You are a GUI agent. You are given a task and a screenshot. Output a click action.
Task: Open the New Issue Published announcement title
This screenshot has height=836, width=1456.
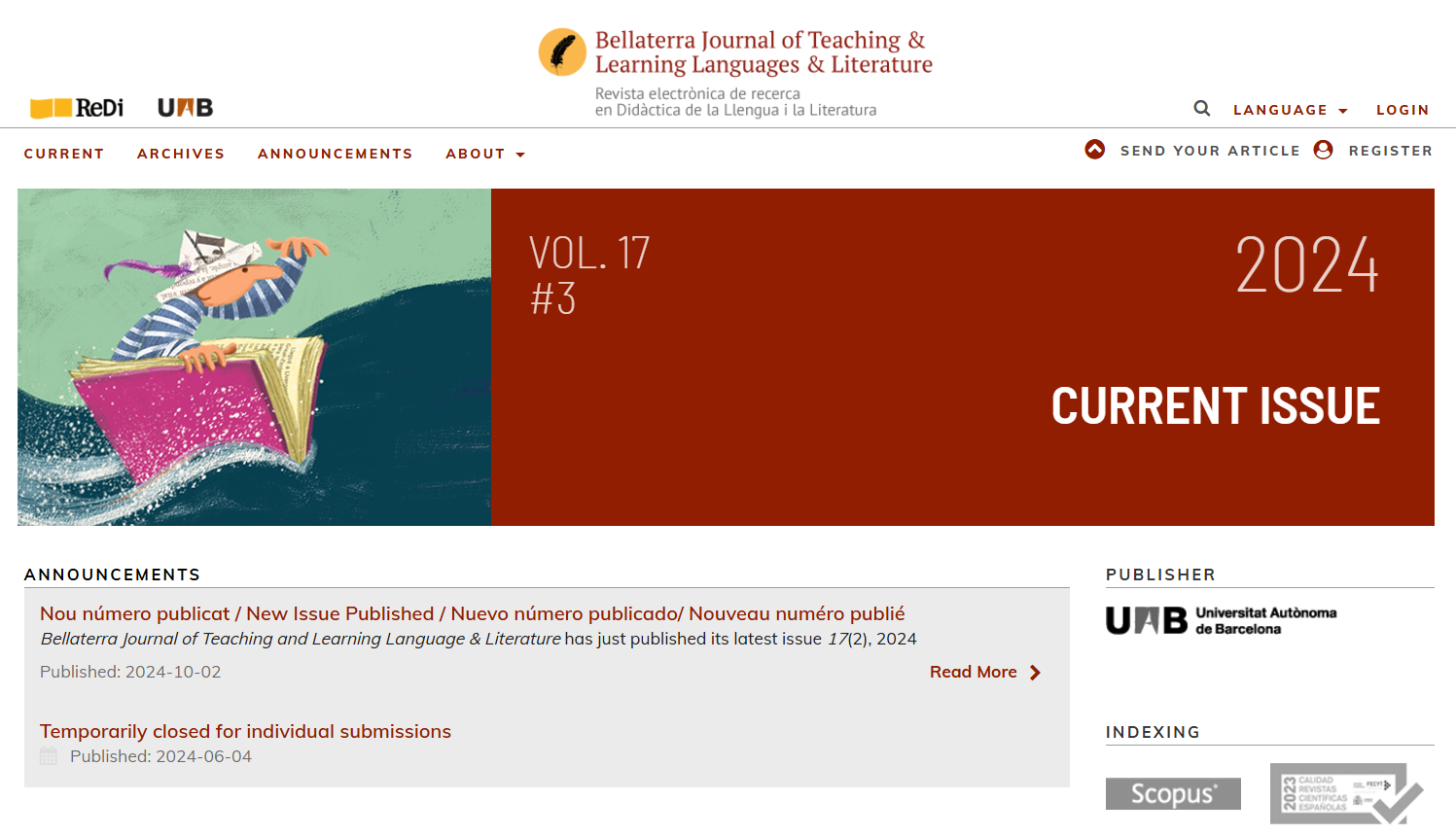[473, 613]
